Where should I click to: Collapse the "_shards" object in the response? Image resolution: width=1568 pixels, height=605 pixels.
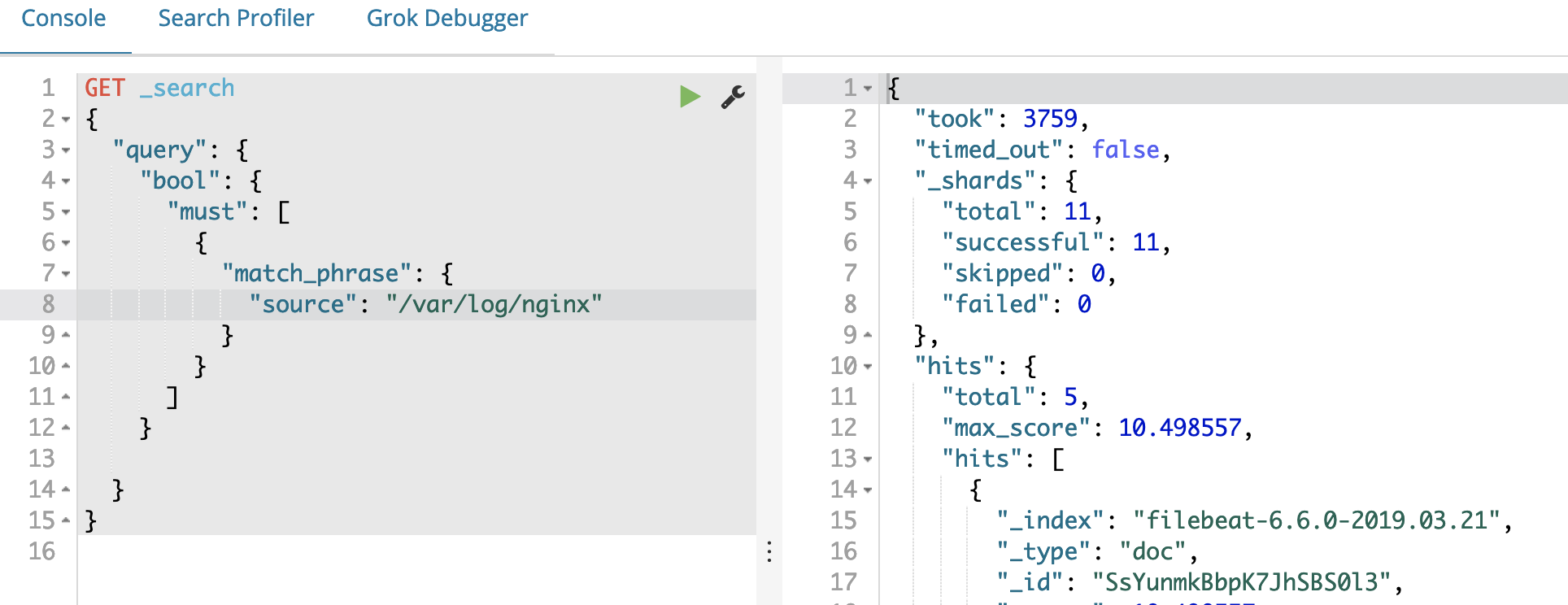pyautogui.click(x=868, y=181)
